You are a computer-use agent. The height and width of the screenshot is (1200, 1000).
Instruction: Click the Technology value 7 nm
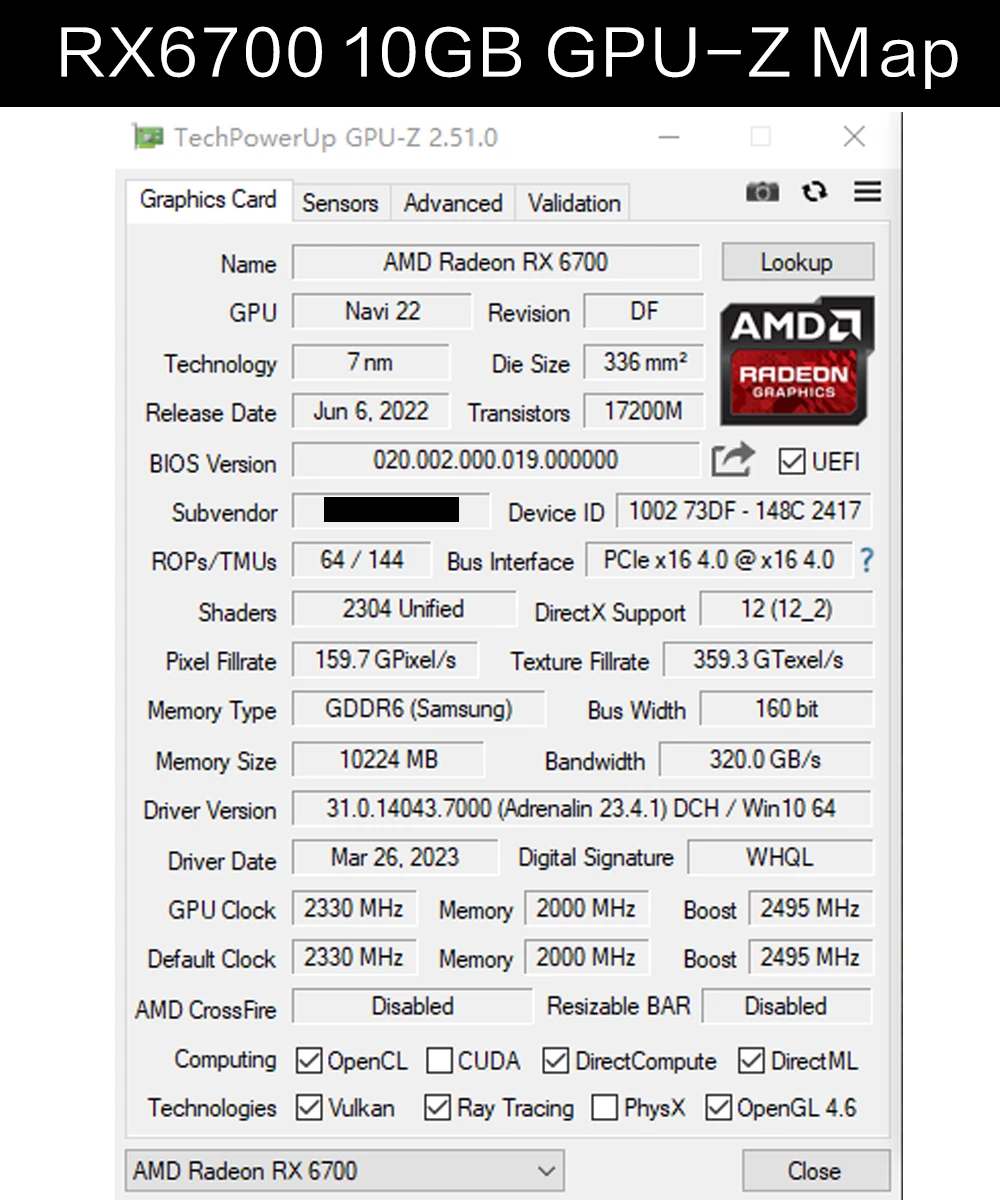tap(371, 362)
